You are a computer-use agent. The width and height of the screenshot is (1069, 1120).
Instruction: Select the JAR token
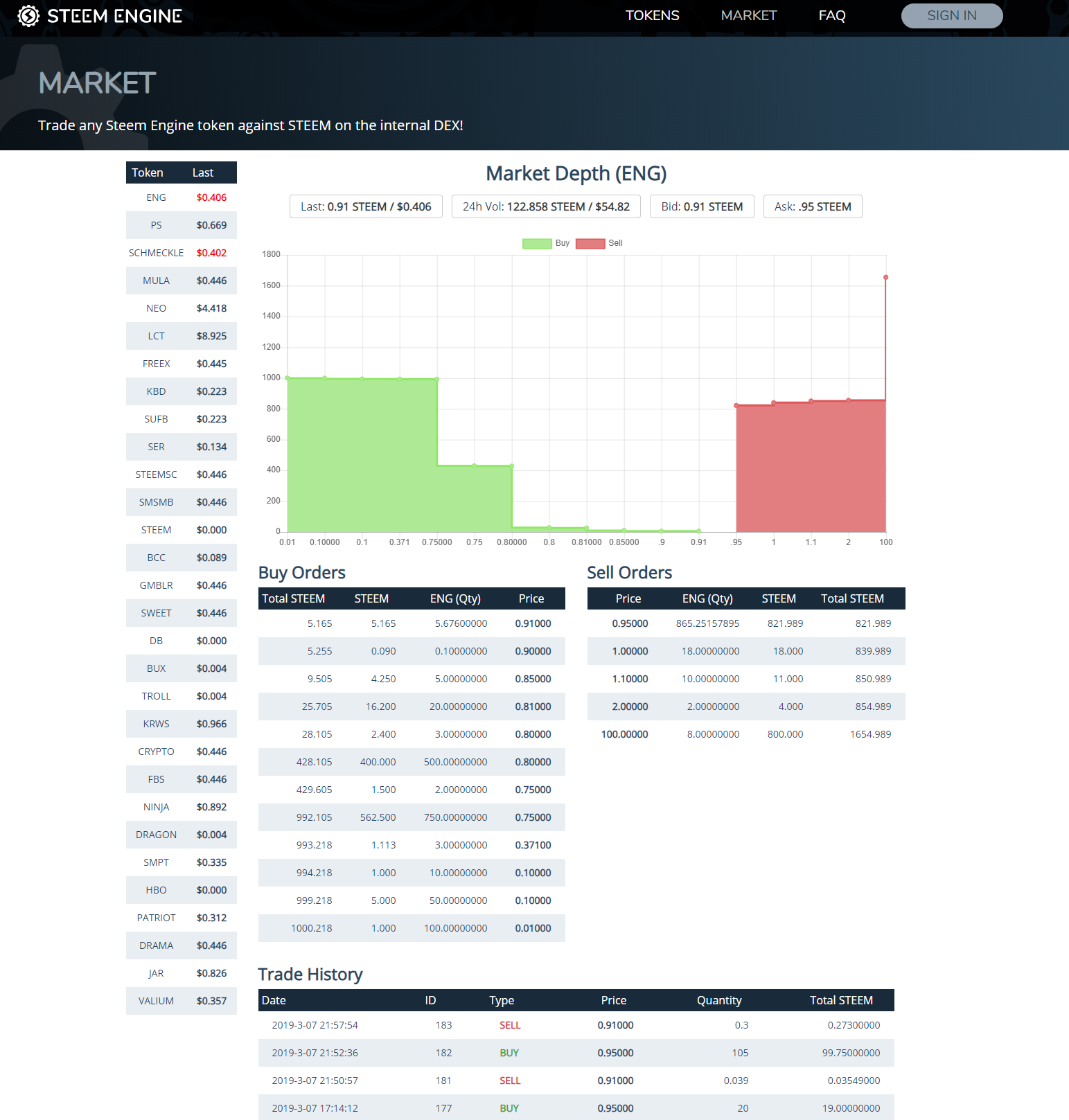pos(182,973)
